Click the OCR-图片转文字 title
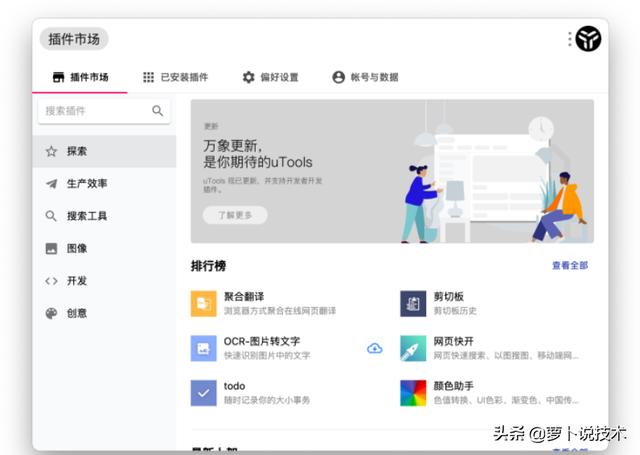640x455 pixels. coord(262,341)
